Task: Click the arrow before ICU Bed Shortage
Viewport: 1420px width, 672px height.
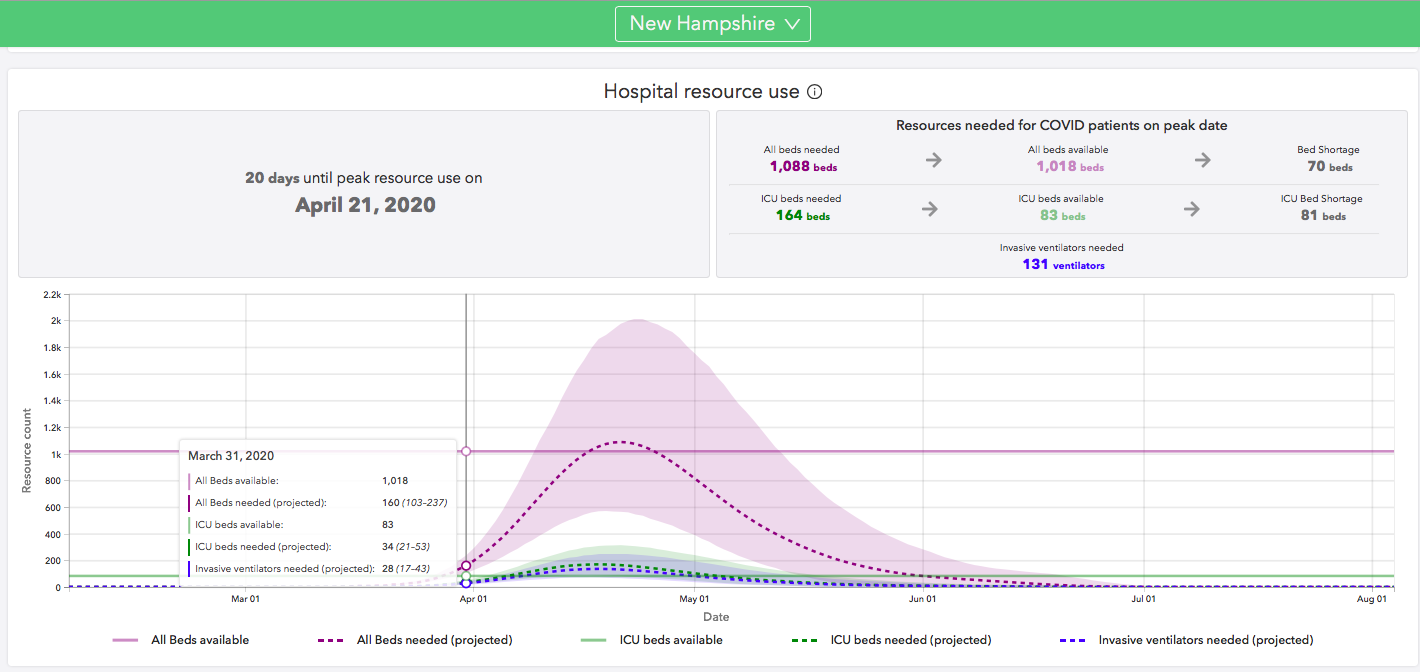Action: 1191,209
